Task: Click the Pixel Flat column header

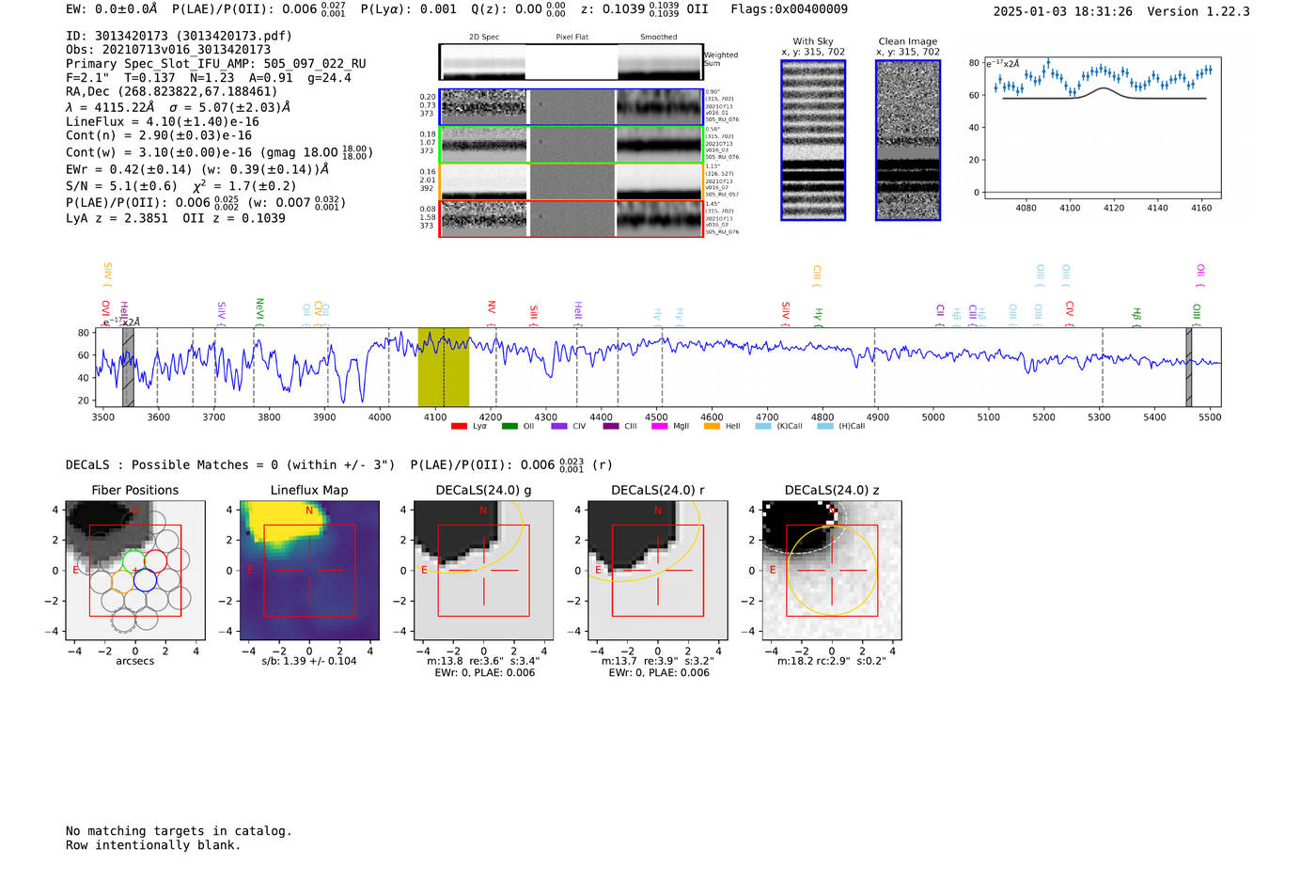Action: [572, 38]
